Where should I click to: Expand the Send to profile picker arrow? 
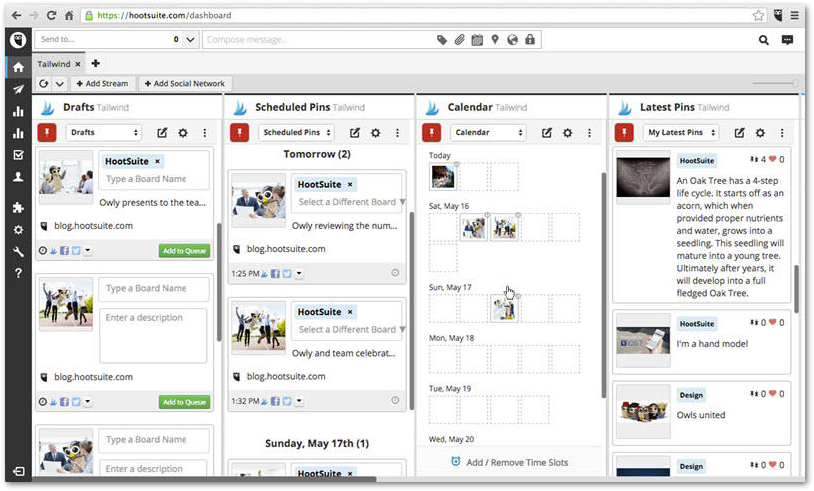pos(191,39)
